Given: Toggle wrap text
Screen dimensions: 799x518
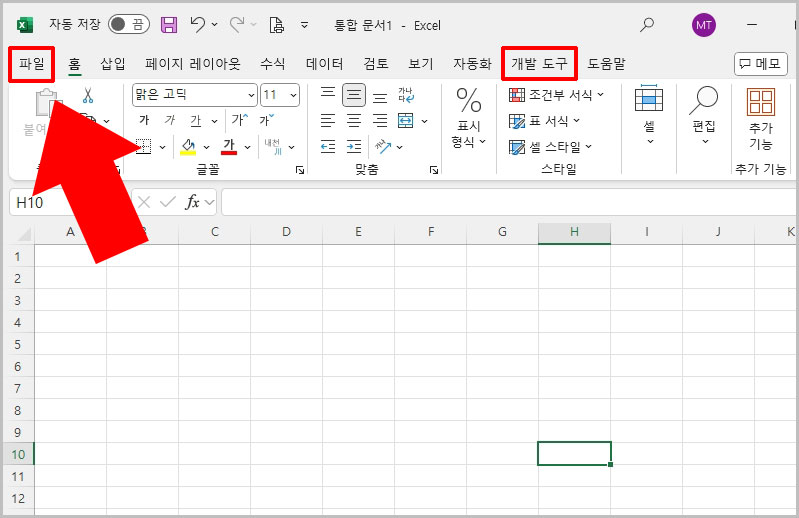Looking at the screenshot, I should [406, 95].
